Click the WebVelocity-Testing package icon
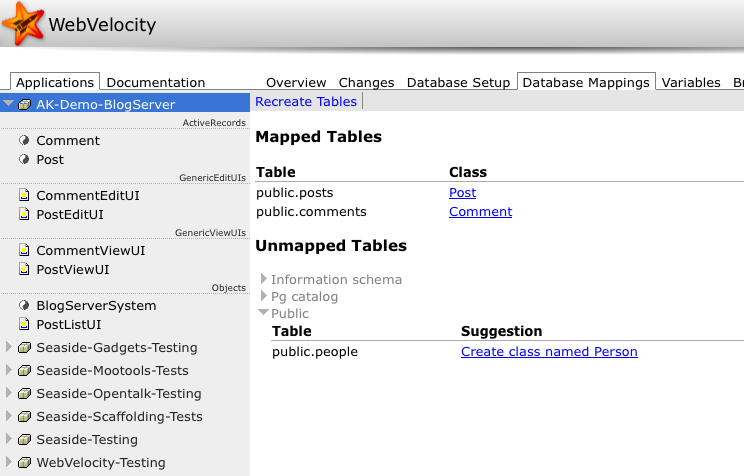The width and height of the screenshot is (744, 476). [25, 463]
